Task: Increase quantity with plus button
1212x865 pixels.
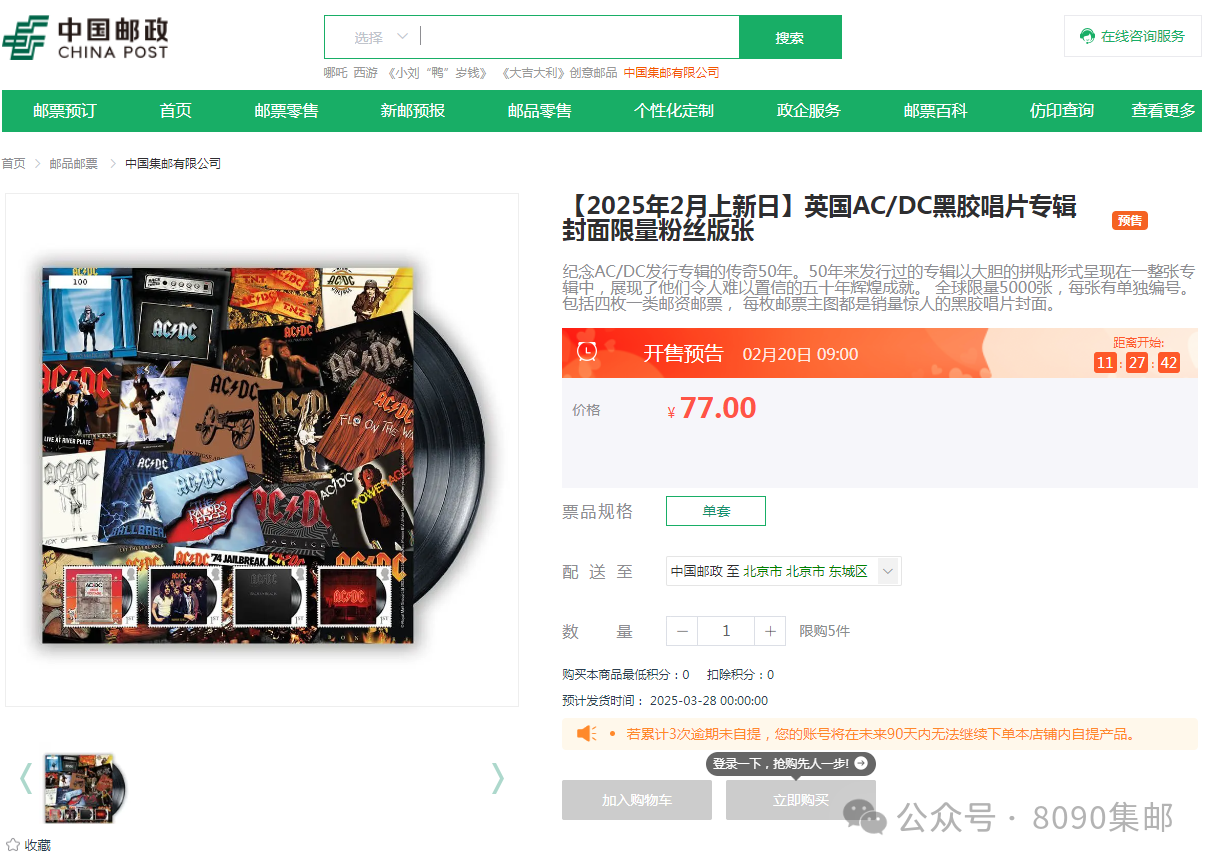Action: tap(770, 631)
